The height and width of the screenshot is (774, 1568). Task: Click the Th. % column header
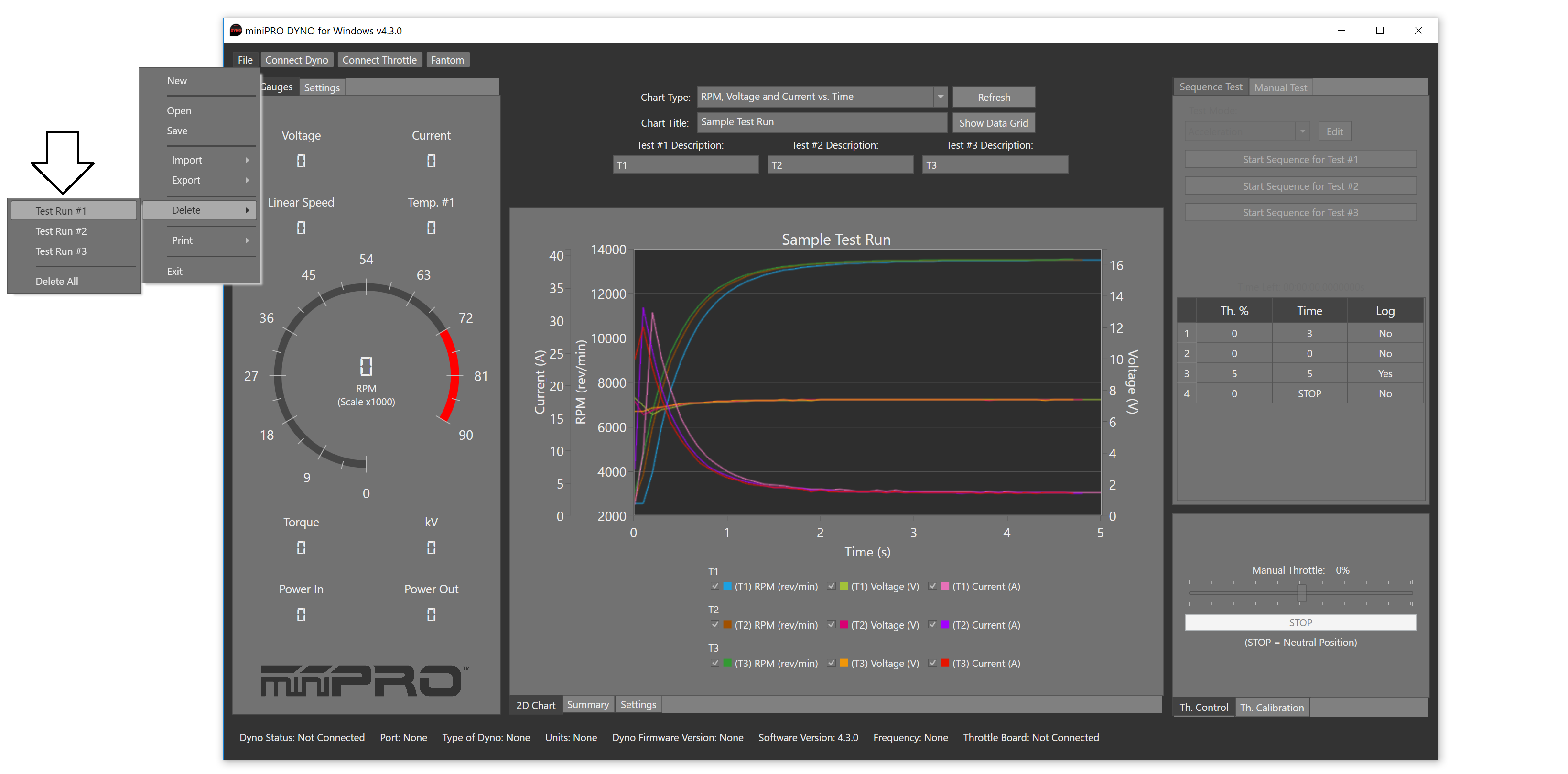click(1234, 311)
